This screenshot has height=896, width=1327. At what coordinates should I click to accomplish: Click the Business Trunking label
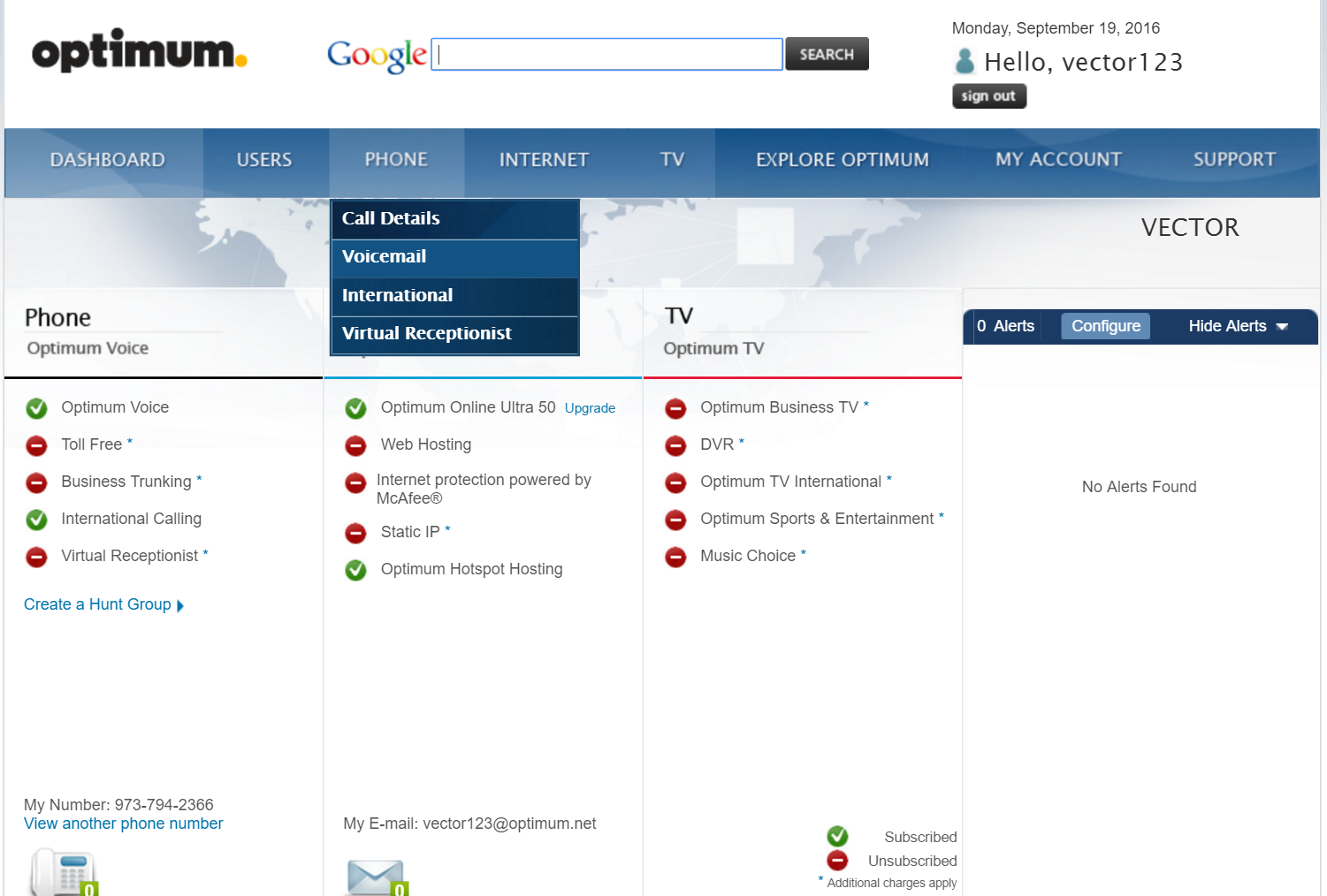[126, 482]
